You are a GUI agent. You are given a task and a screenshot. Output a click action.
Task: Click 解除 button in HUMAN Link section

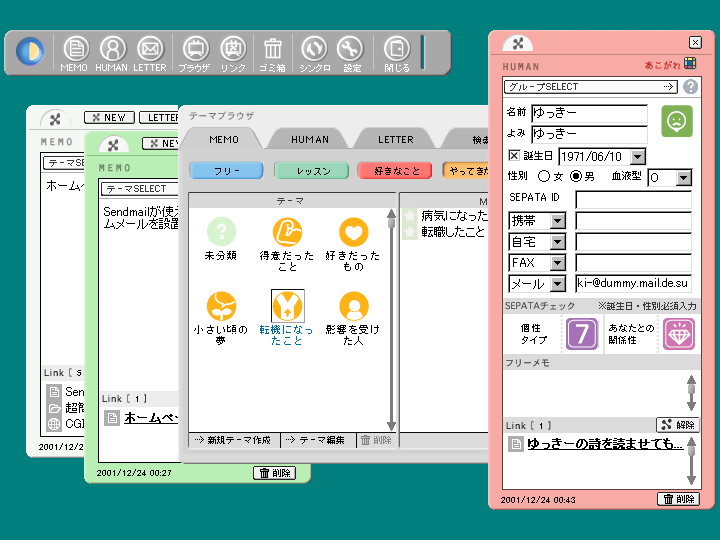(x=678, y=425)
